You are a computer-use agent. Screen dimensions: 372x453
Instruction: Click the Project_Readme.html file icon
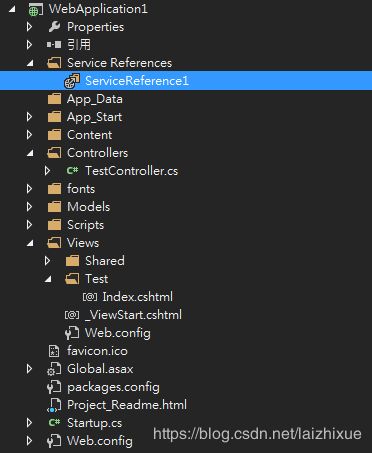point(54,405)
